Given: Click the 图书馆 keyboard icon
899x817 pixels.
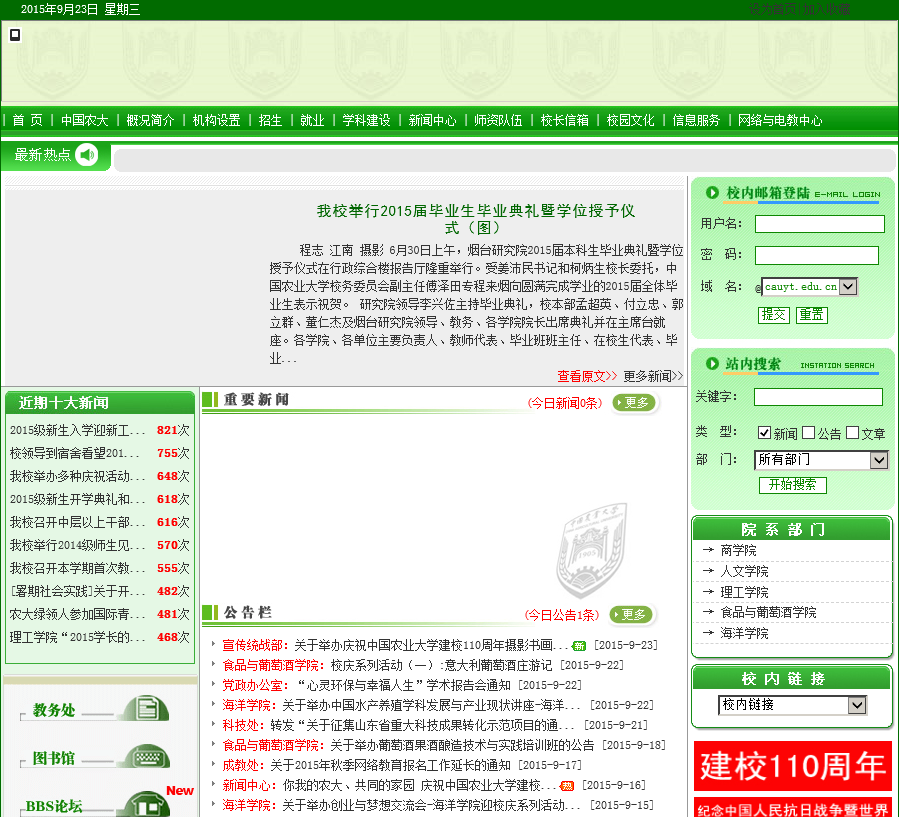Looking at the screenshot, I should click(147, 757).
